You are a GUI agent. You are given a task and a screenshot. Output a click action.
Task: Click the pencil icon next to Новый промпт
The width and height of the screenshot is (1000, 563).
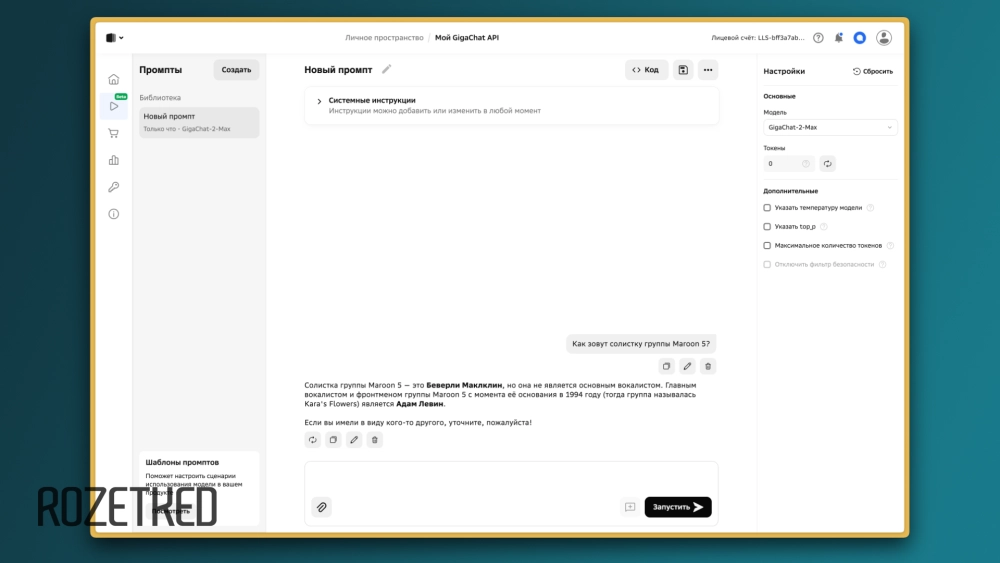[x=387, y=69]
